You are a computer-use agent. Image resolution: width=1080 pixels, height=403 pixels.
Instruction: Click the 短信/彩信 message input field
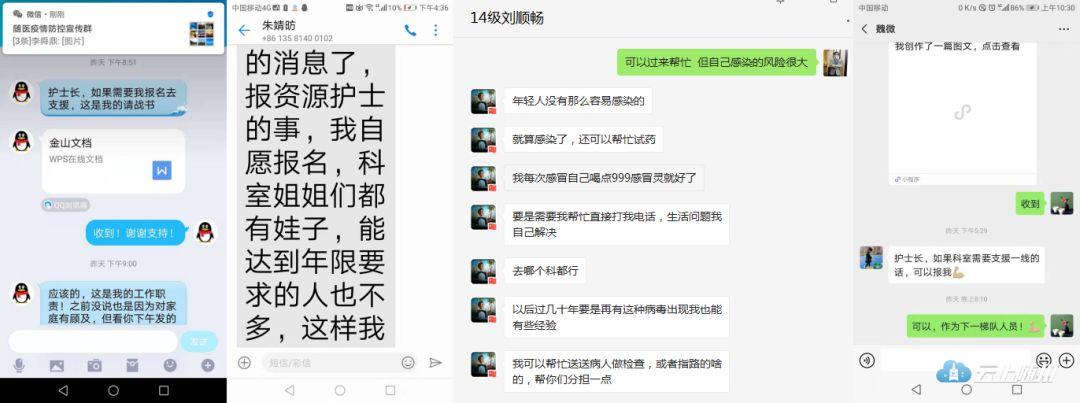(x=331, y=362)
